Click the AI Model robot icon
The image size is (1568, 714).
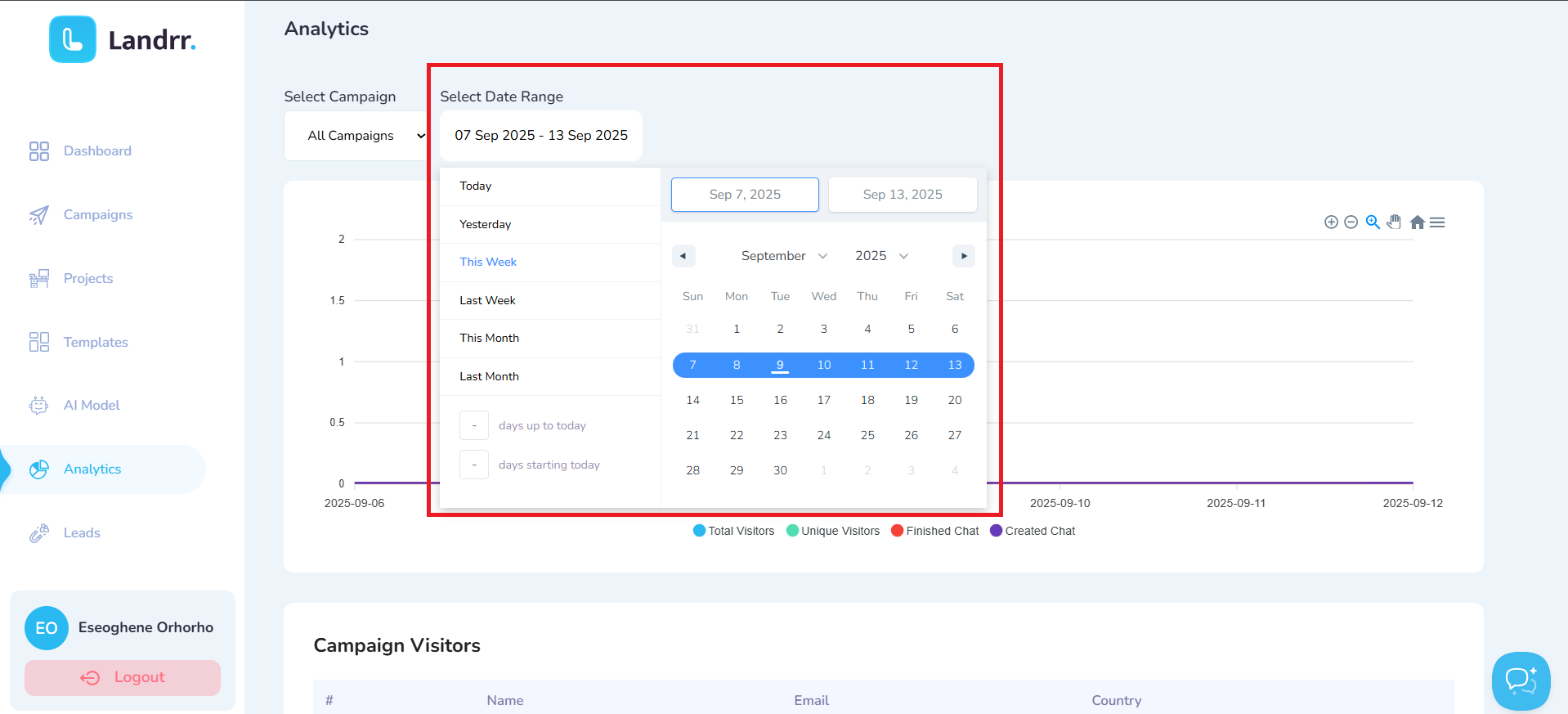tap(39, 406)
